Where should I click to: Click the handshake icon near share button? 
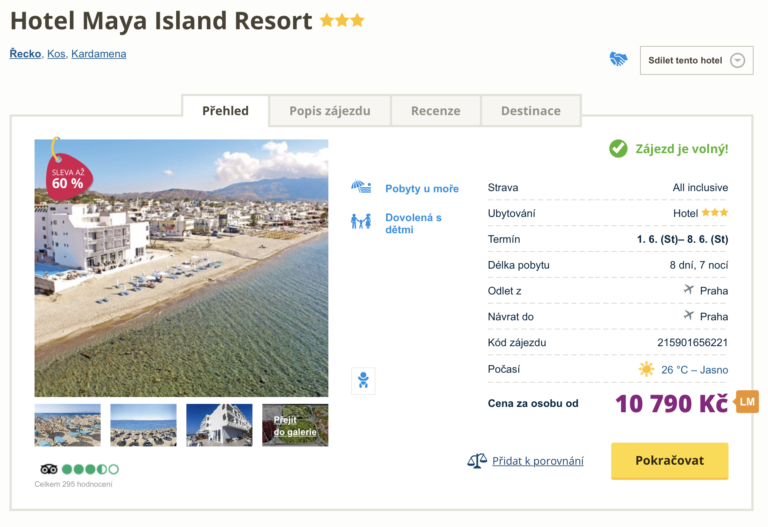point(618,60)
